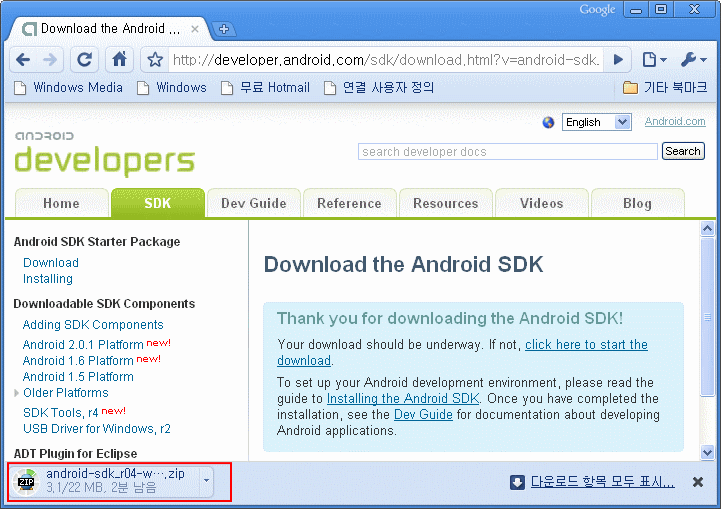The image size is (721, 509).
Task: Open Android 1.5 Platform link
Action: (x=78, y=377)
